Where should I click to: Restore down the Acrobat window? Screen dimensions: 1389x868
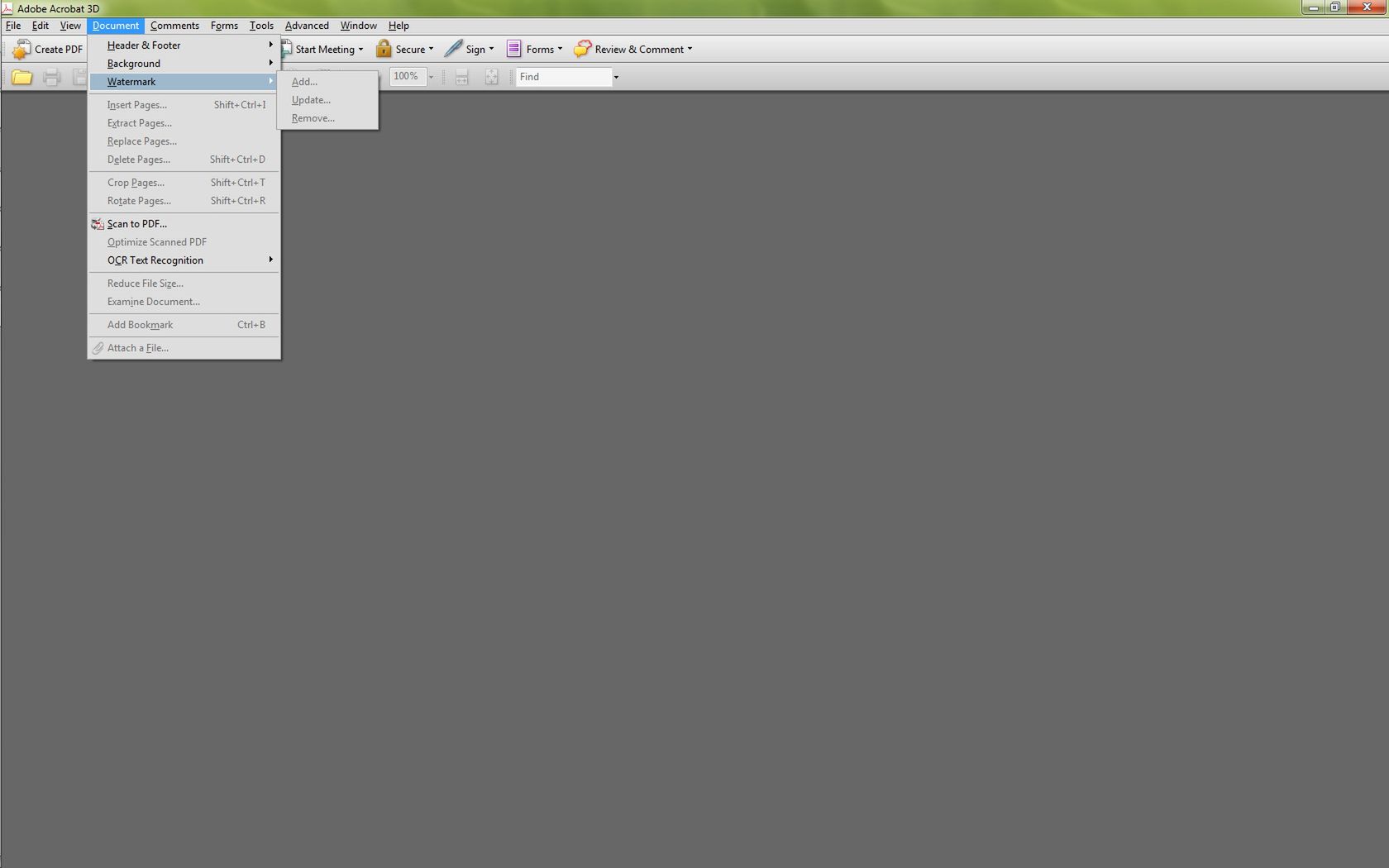coord(1335,7)
